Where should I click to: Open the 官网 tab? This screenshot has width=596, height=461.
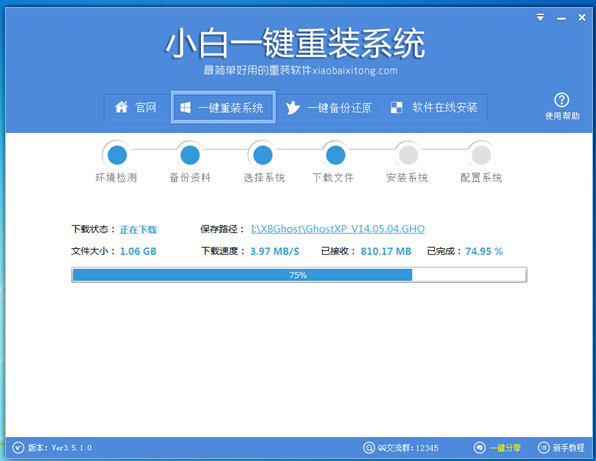point(136,108)
